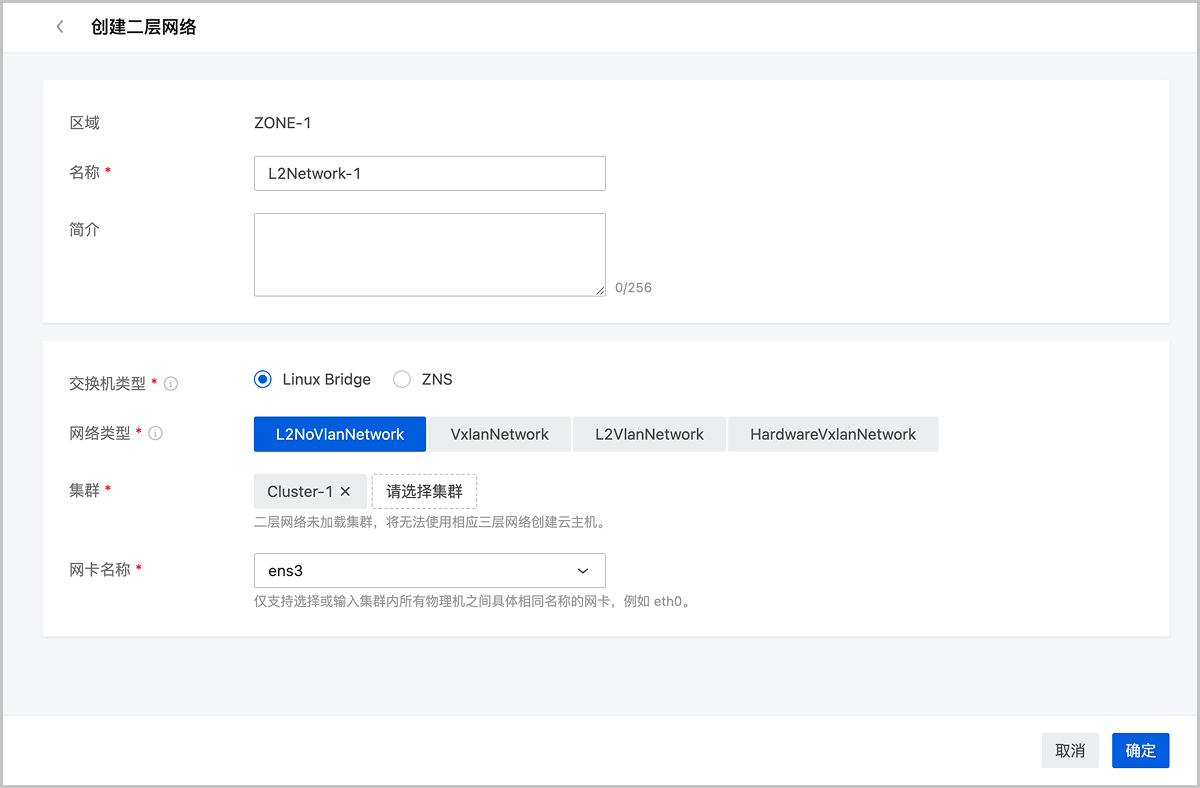This screenshot has width=1200, height=788.
Task: Choose the VxlanNetwork network type
Action: click(x=500, y=434)
